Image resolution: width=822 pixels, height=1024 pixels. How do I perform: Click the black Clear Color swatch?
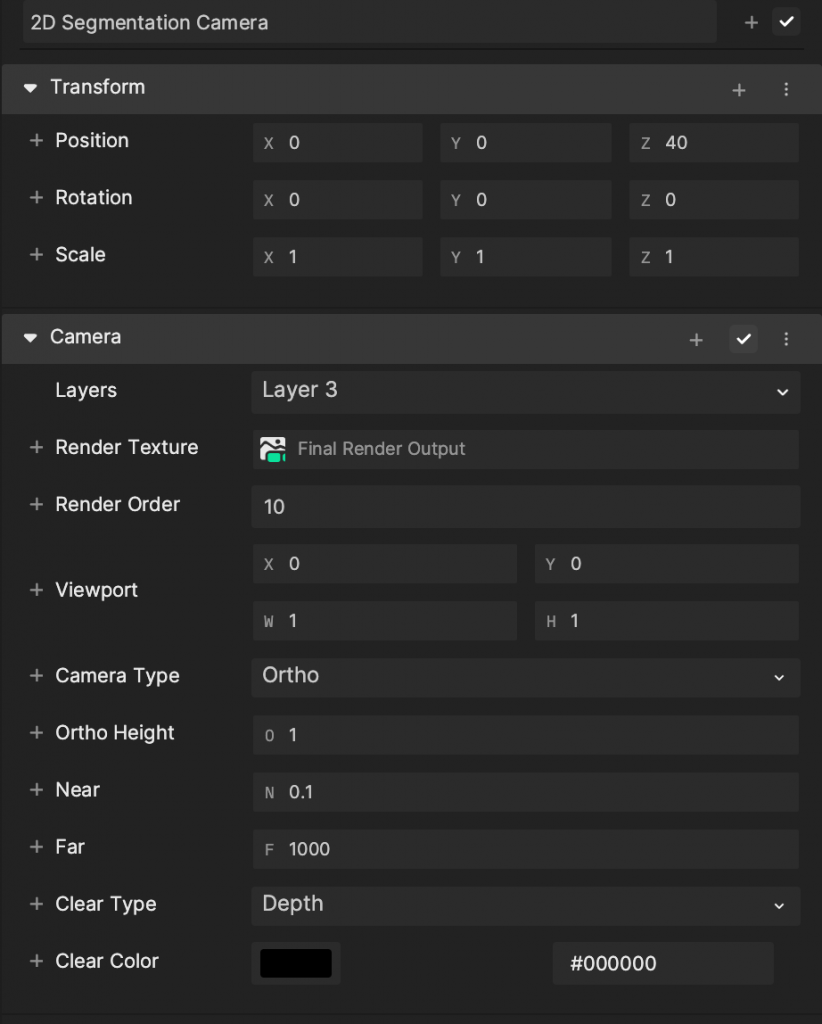point(296,963)
